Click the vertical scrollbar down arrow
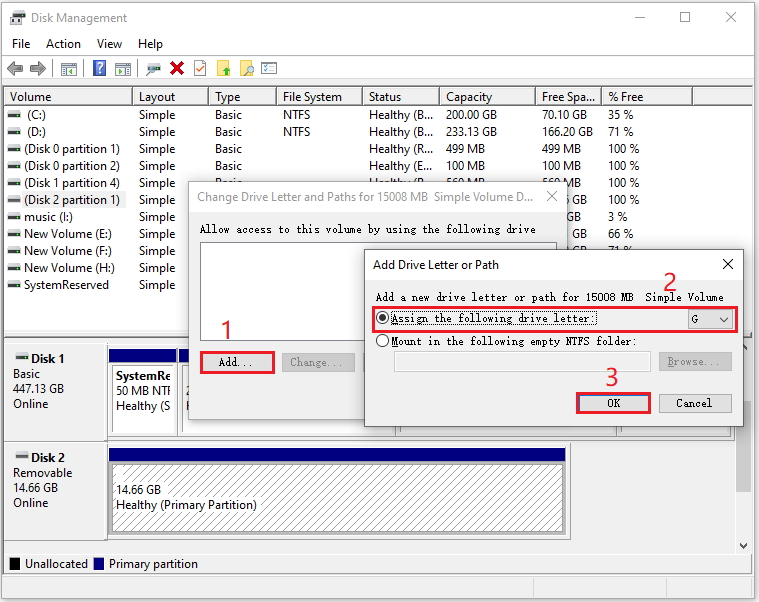Screen dimensions: 759x602 point(744,546)
